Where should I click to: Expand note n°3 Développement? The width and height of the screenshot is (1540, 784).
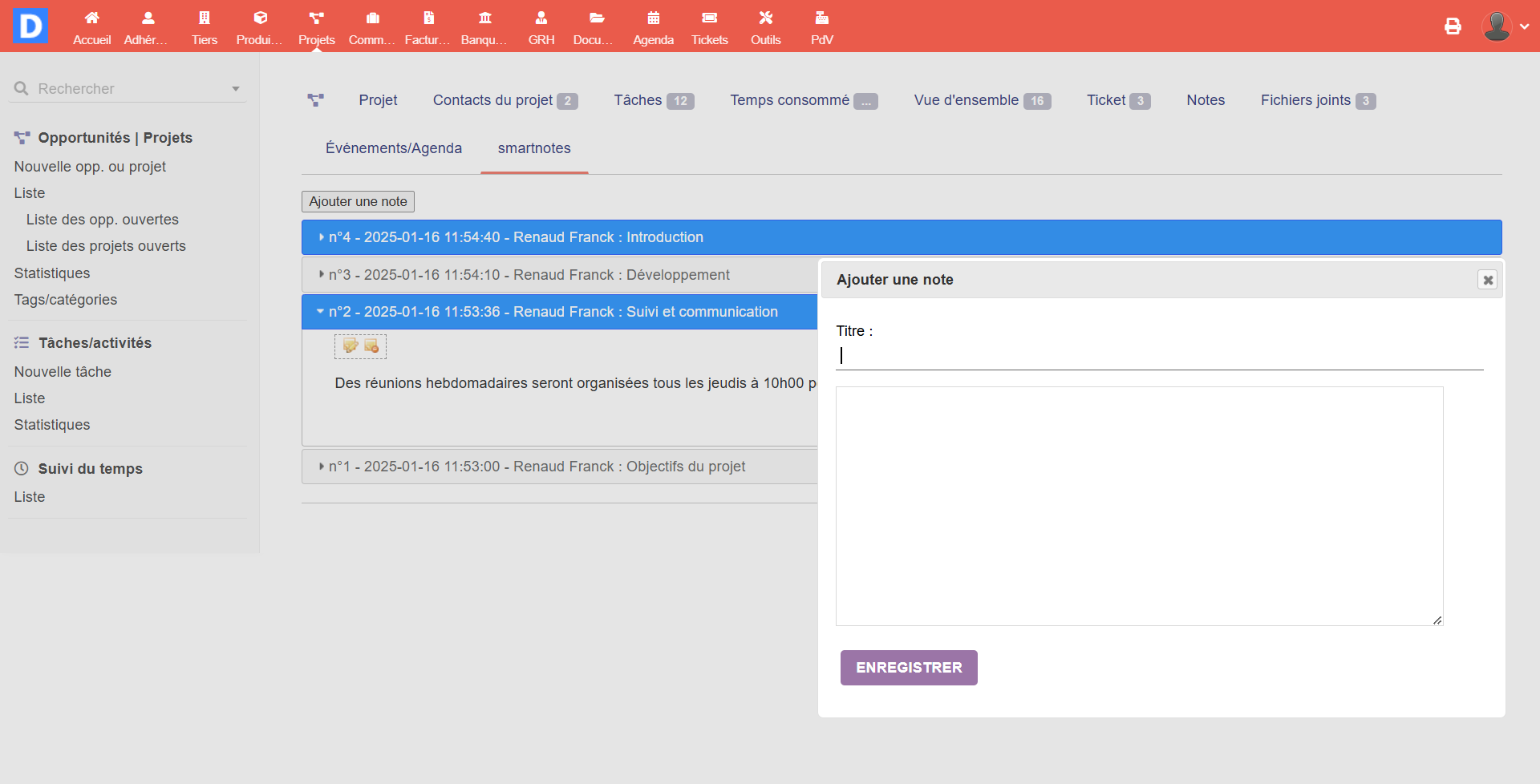(529, 275)
